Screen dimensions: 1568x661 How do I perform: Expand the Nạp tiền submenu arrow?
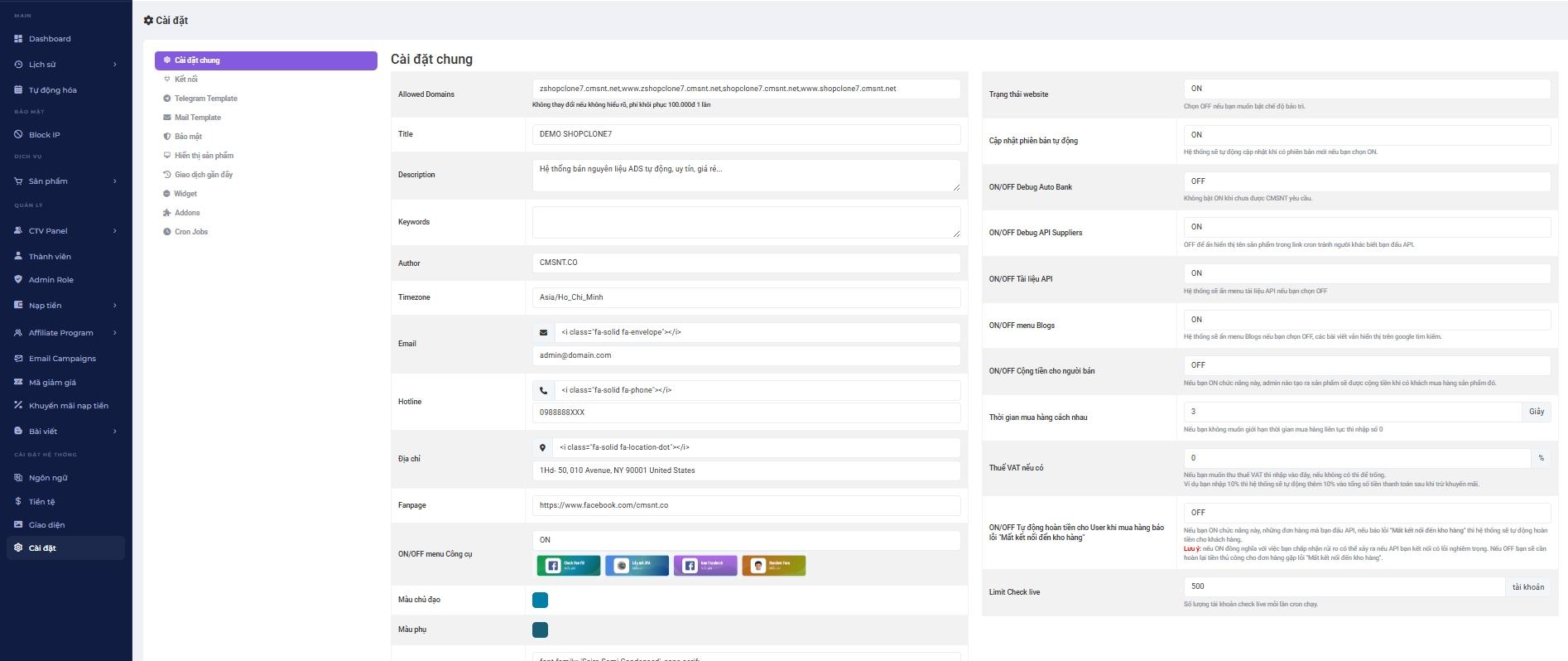coord(114,306)
